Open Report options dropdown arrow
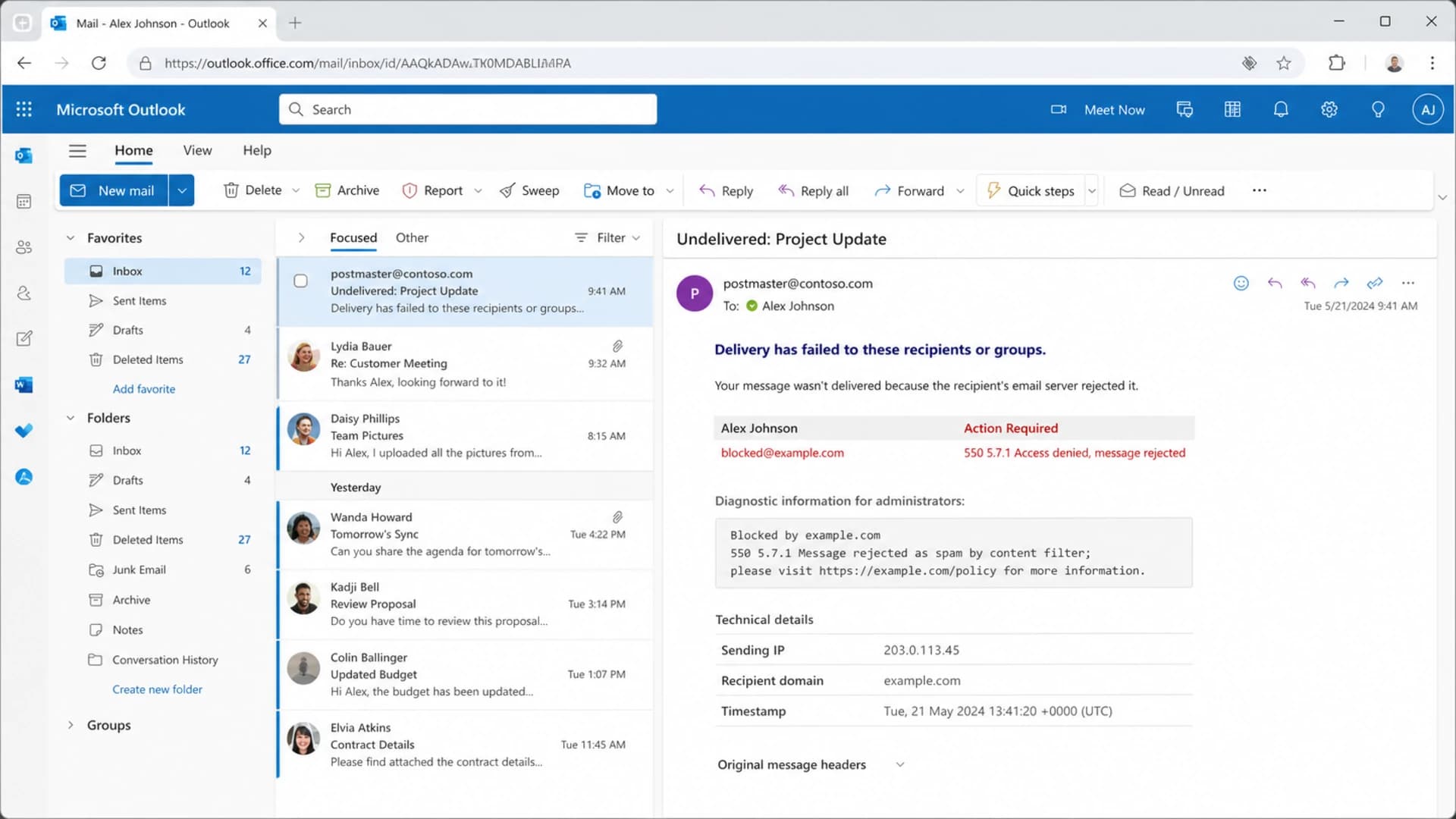The height and width of the screenshot is (819, 1456). coord(478,190)
